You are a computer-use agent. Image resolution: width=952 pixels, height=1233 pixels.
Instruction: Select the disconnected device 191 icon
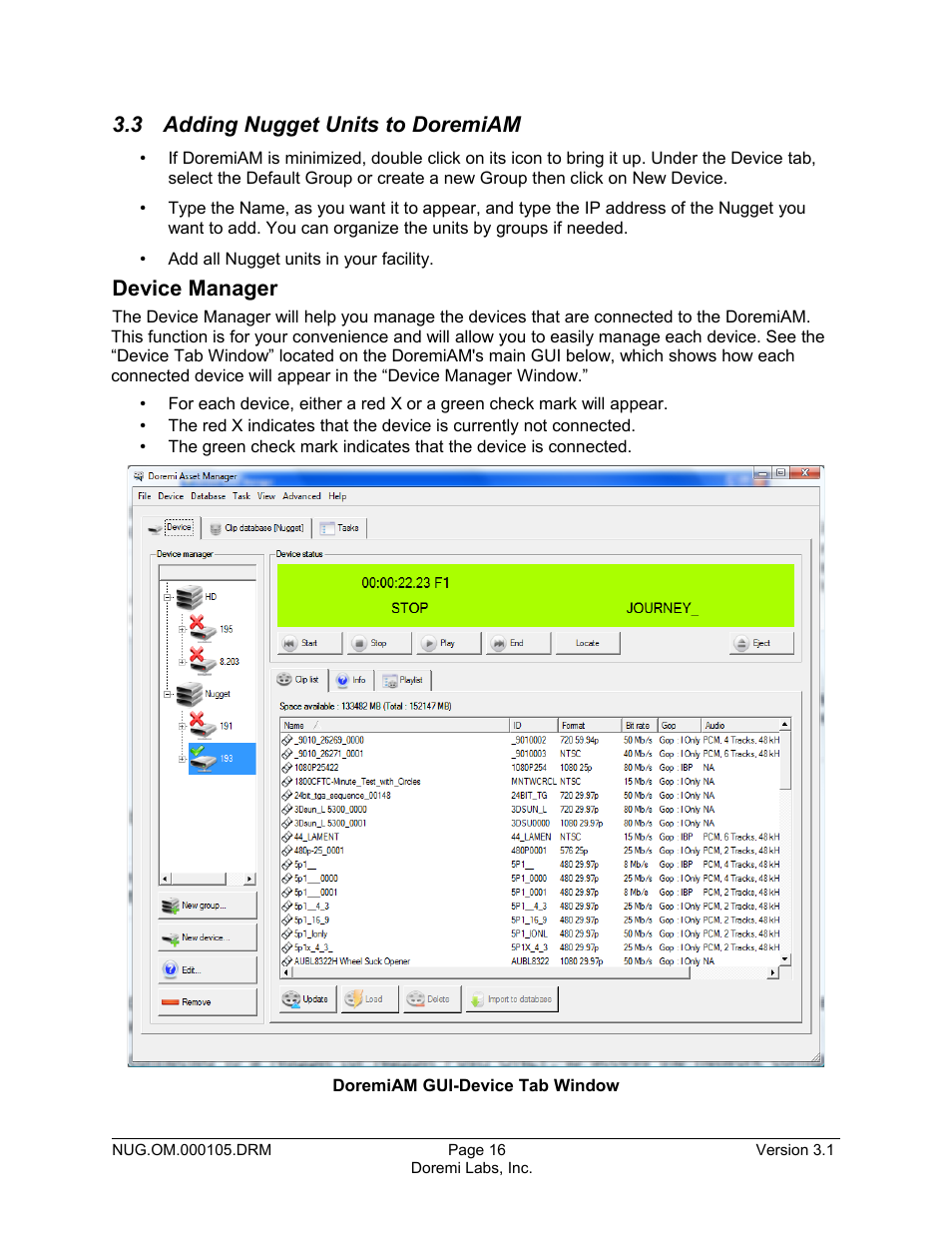click(x=202, y=725)
